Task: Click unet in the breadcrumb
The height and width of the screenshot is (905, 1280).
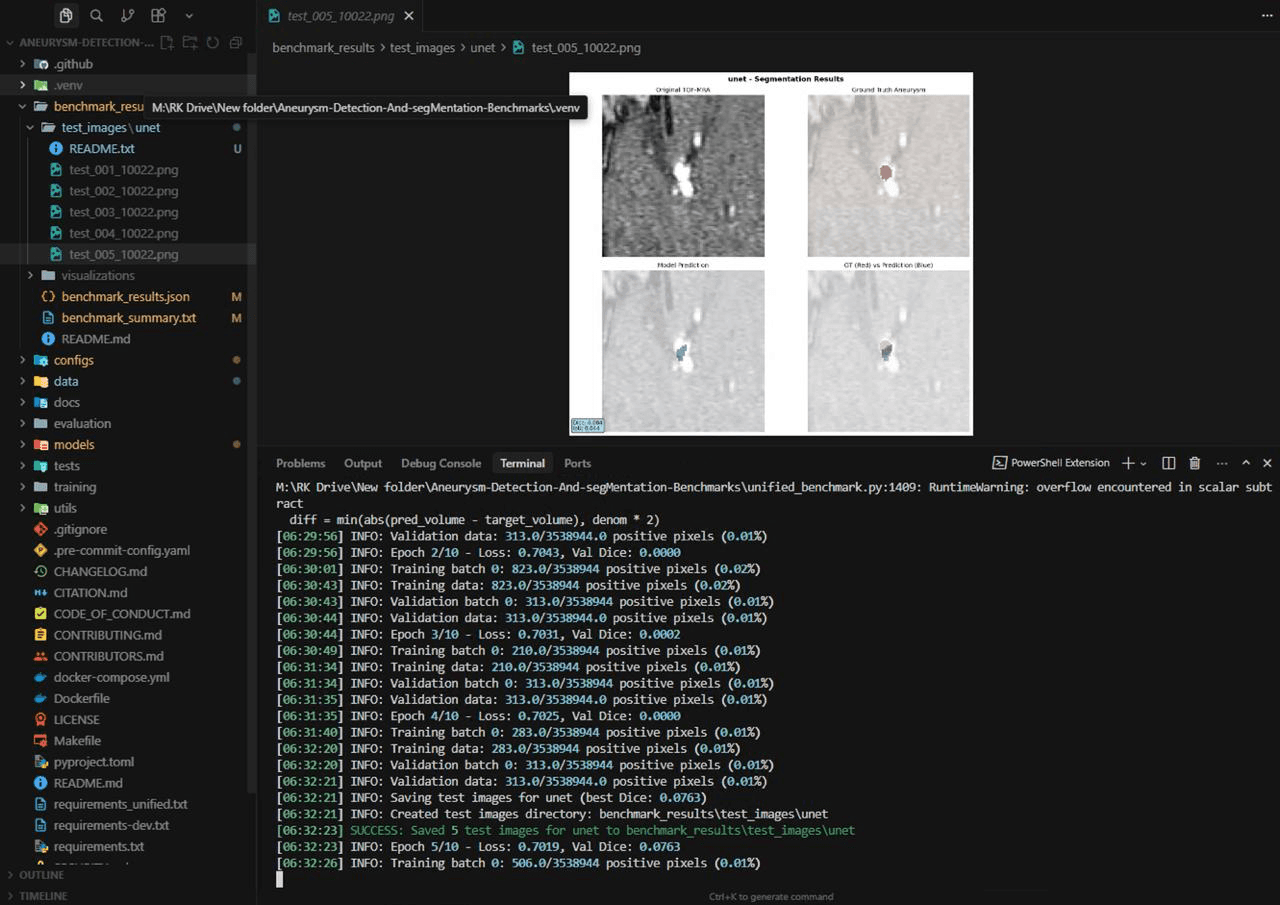Action: click(482, 47)
